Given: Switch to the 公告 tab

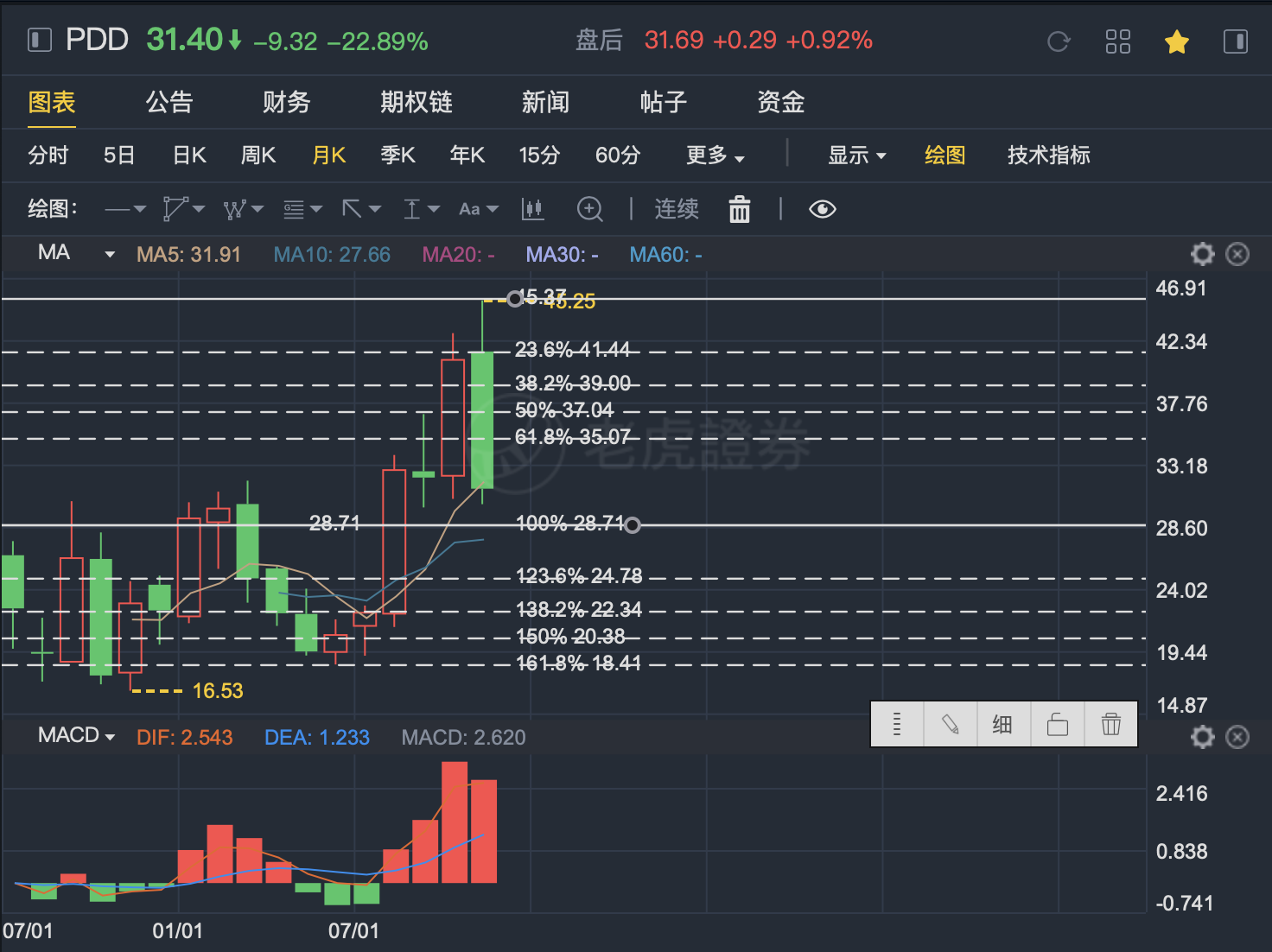Looking at the screenshot, I should pyautogui.click(x=169, y=103).
